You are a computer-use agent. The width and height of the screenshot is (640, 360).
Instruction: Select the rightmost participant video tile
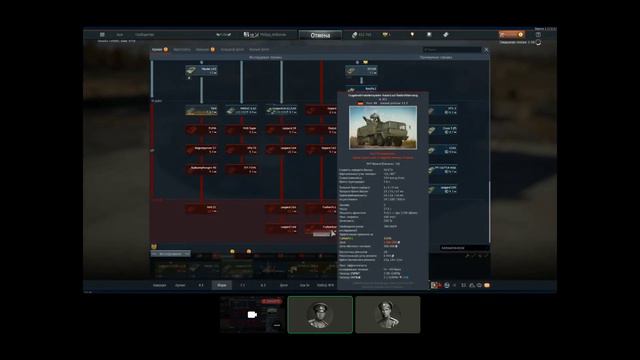point(388,315)
